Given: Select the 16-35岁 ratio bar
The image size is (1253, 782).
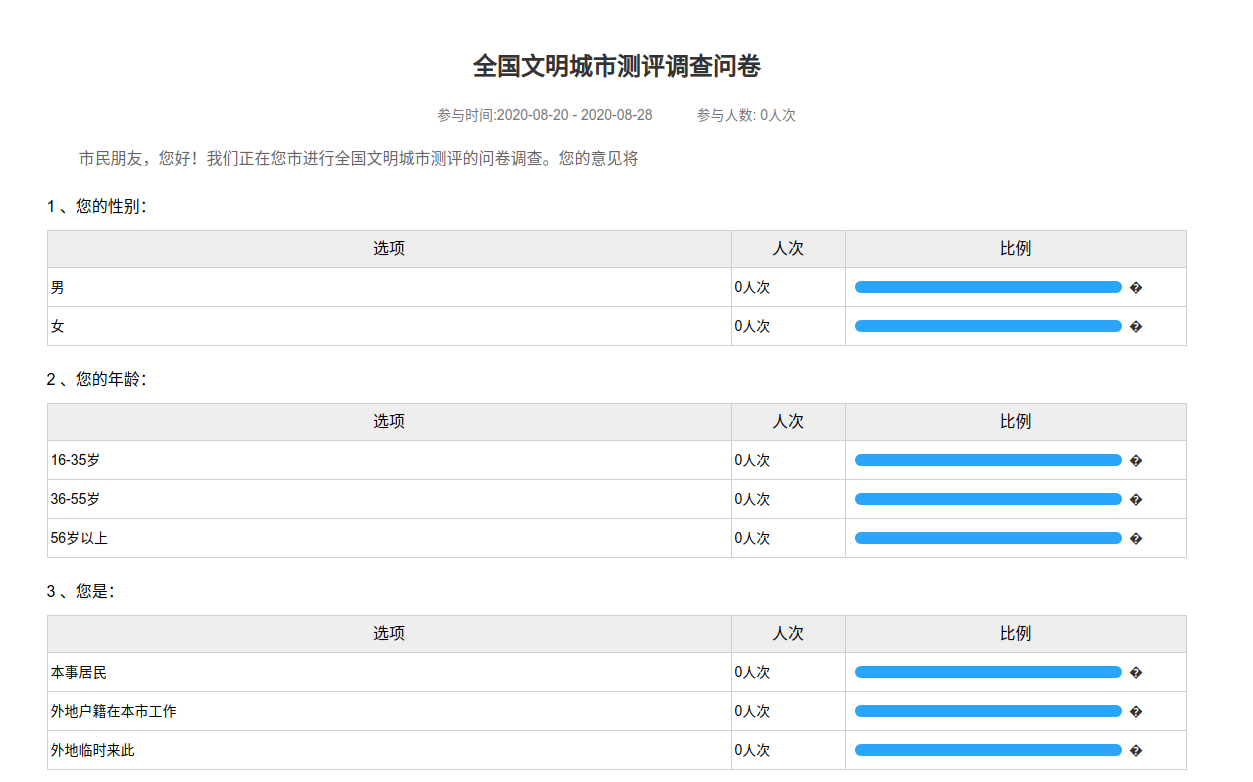Looking at the screenshot, I should 988,460.
